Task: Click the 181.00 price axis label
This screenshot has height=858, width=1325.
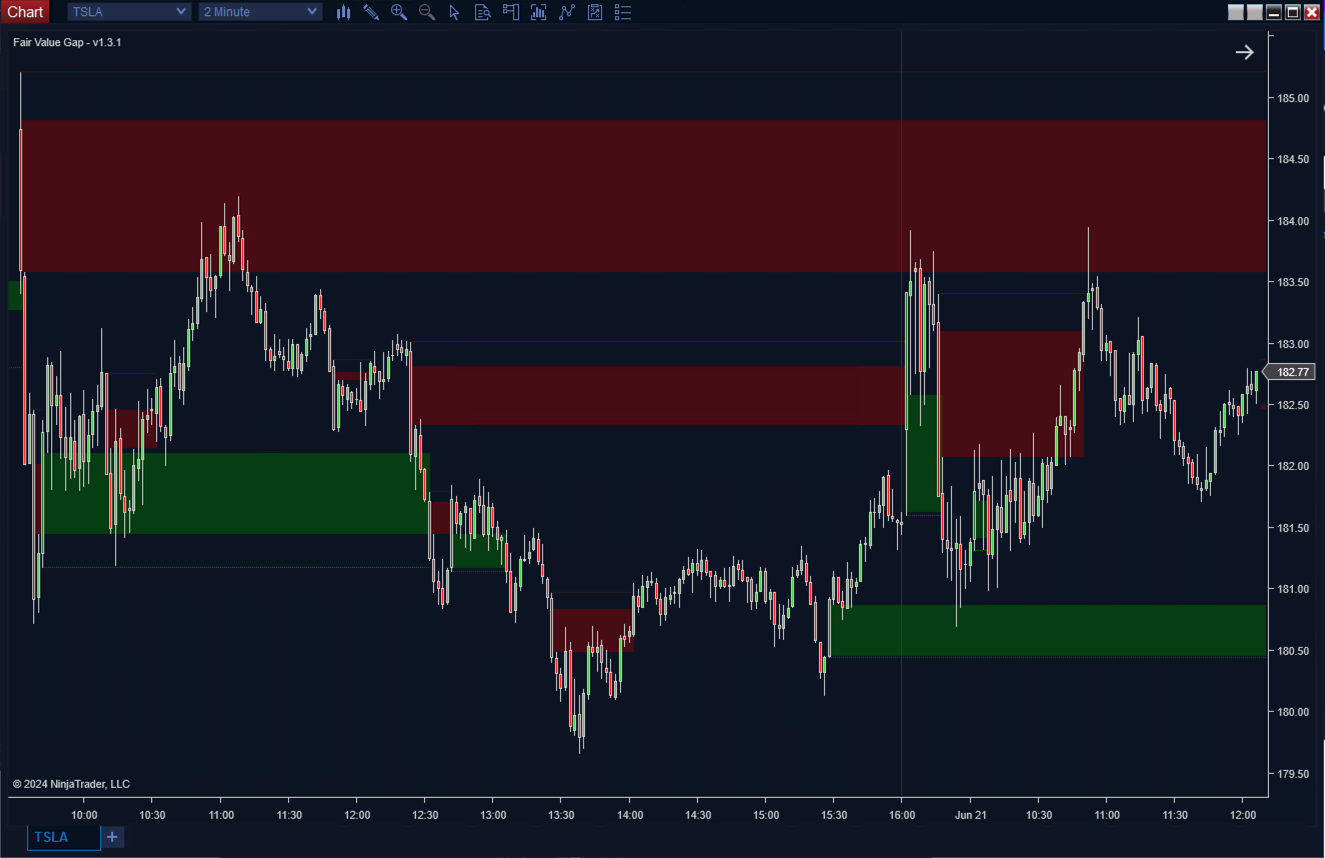Action: [x=1293, y=589]
